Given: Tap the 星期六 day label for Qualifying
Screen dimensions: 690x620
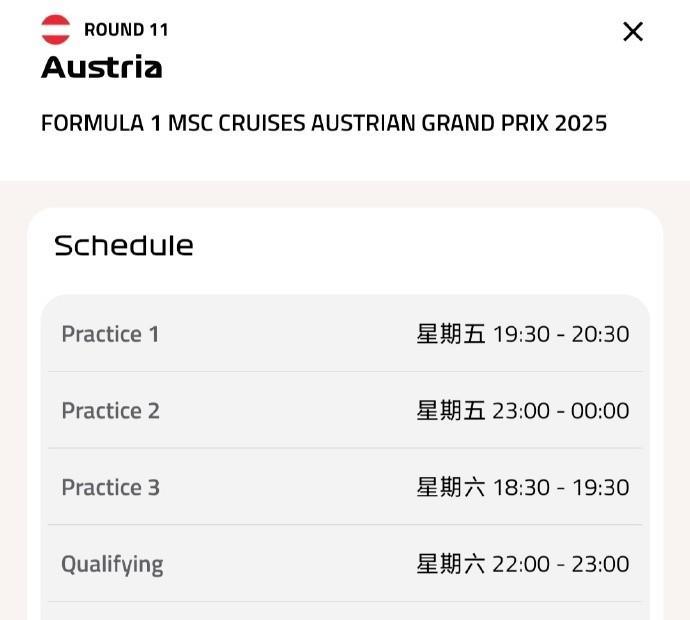Looking at the screenshot, I should (x=451, y=564).
